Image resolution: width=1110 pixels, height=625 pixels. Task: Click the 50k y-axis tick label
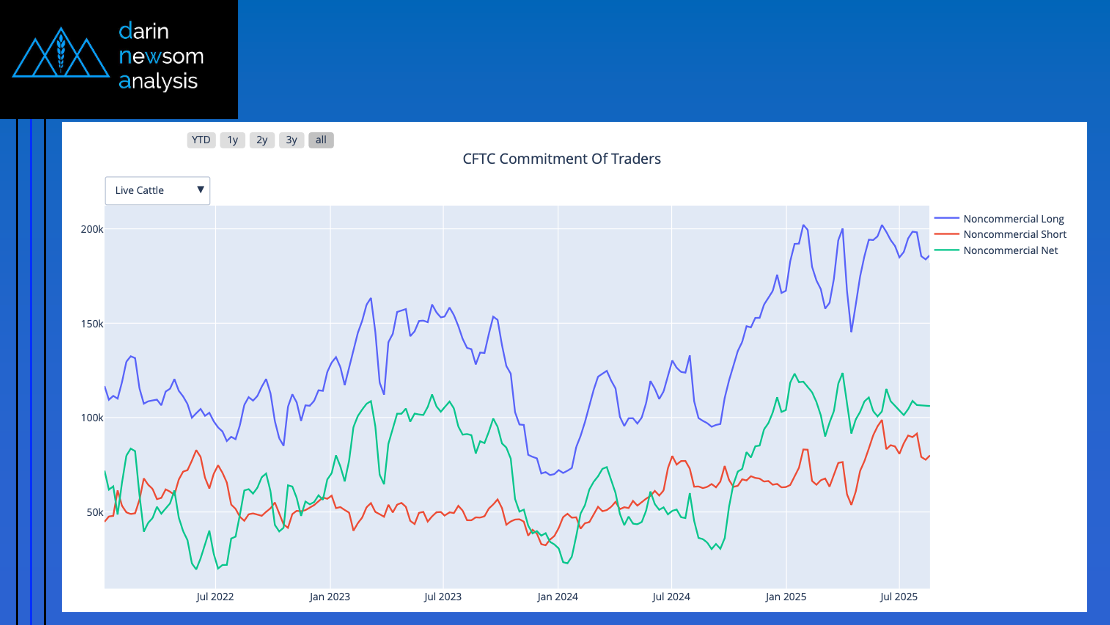pos(94,512)
